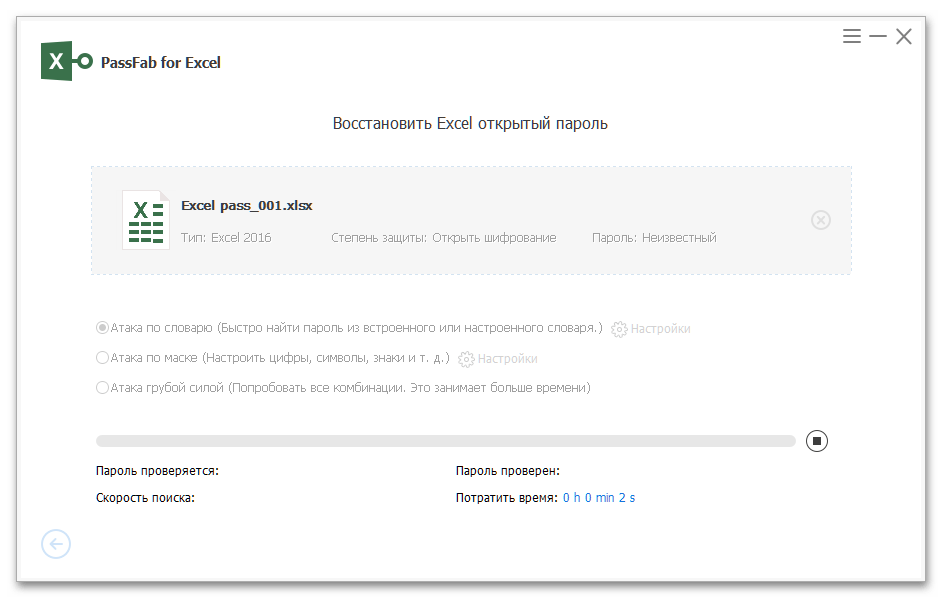Viewport: 942px width, 598px height.
Task: Click the recovery progress bar
Action: (x=445, y=441)
